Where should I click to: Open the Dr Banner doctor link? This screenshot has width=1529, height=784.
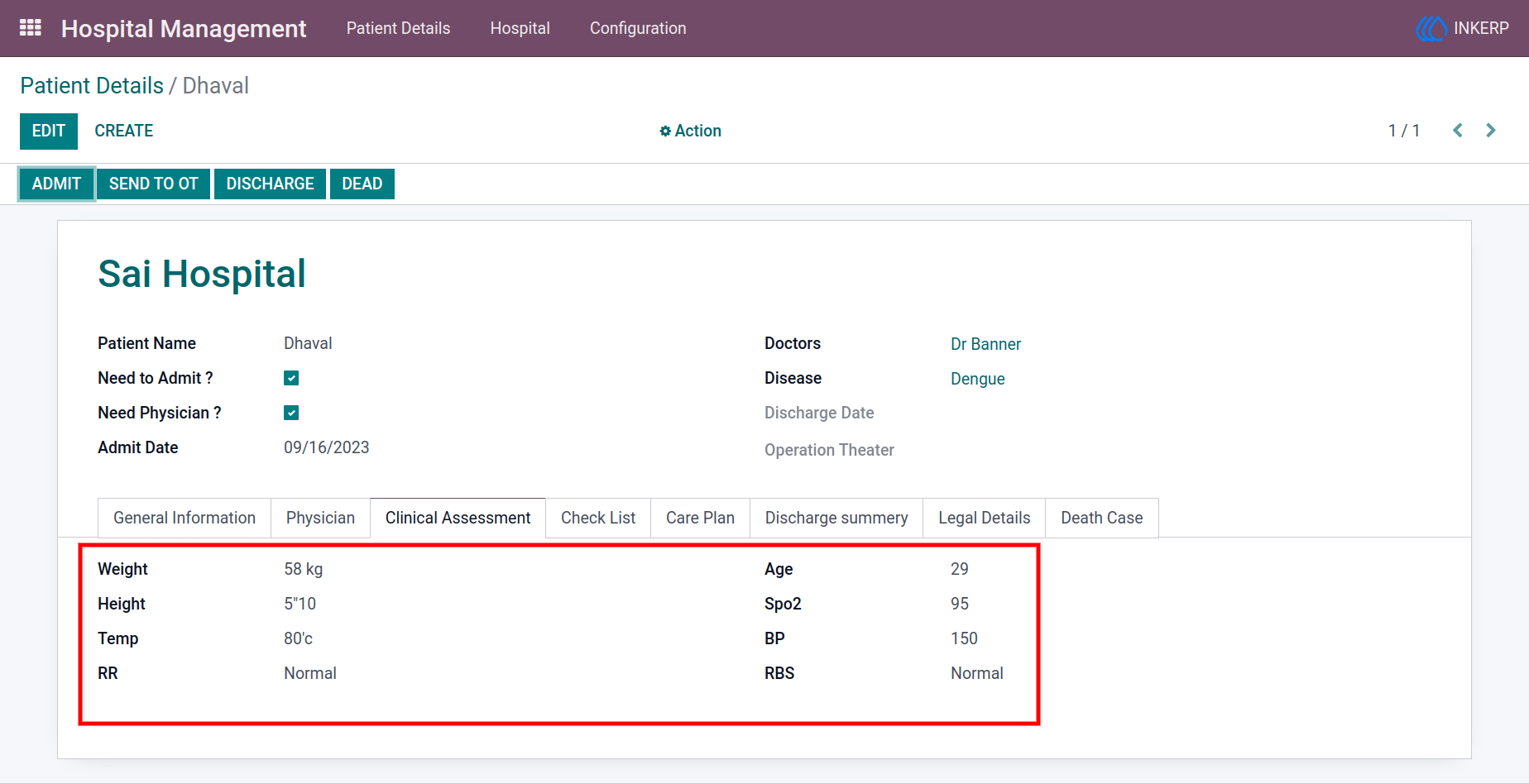coord(985,344)
